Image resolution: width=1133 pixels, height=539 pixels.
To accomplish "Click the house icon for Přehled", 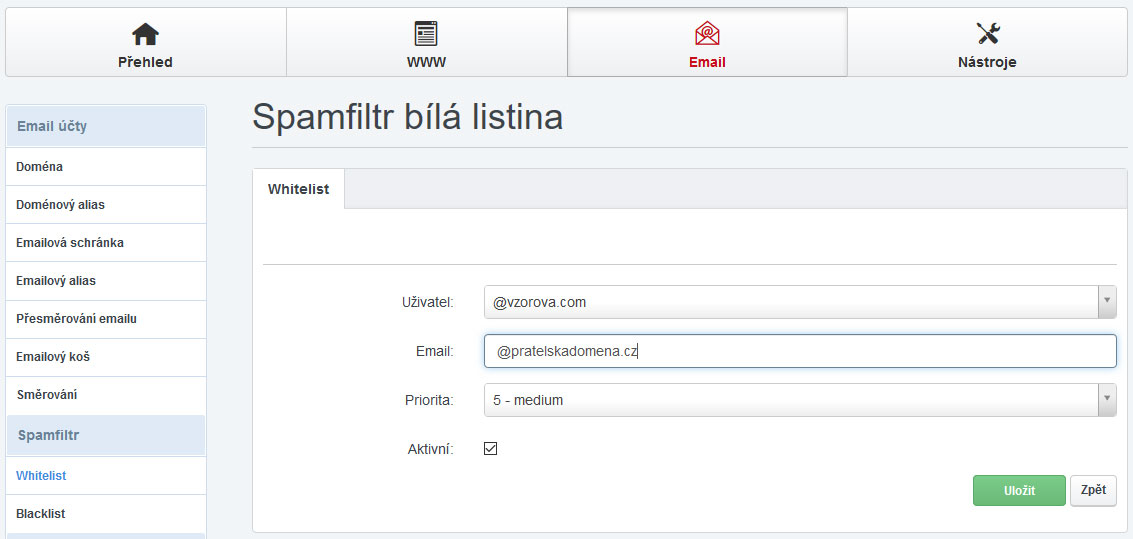I will [x=145, y=34].
